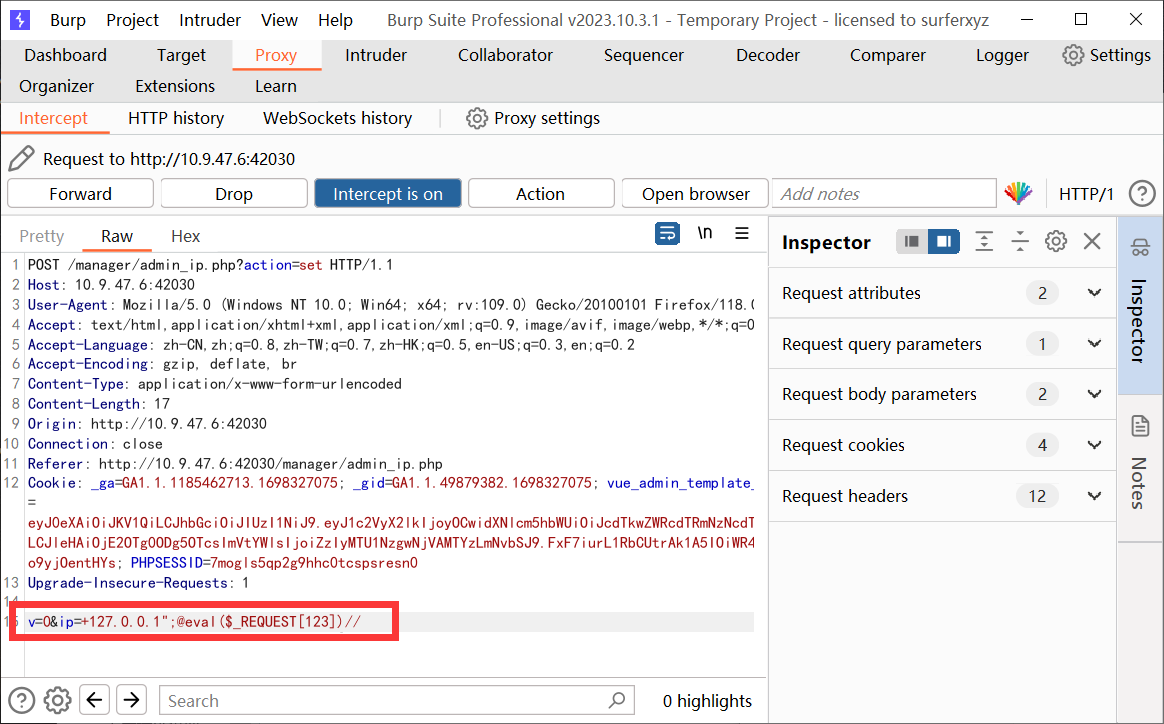The image size is (1164, 724).
Task: Open the Burp menu
Action: point(68,20)
